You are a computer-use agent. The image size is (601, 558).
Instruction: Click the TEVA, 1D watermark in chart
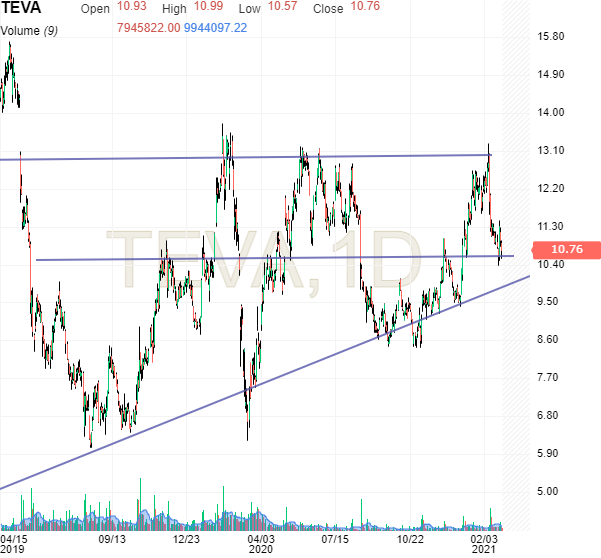[x=265, y=263]
